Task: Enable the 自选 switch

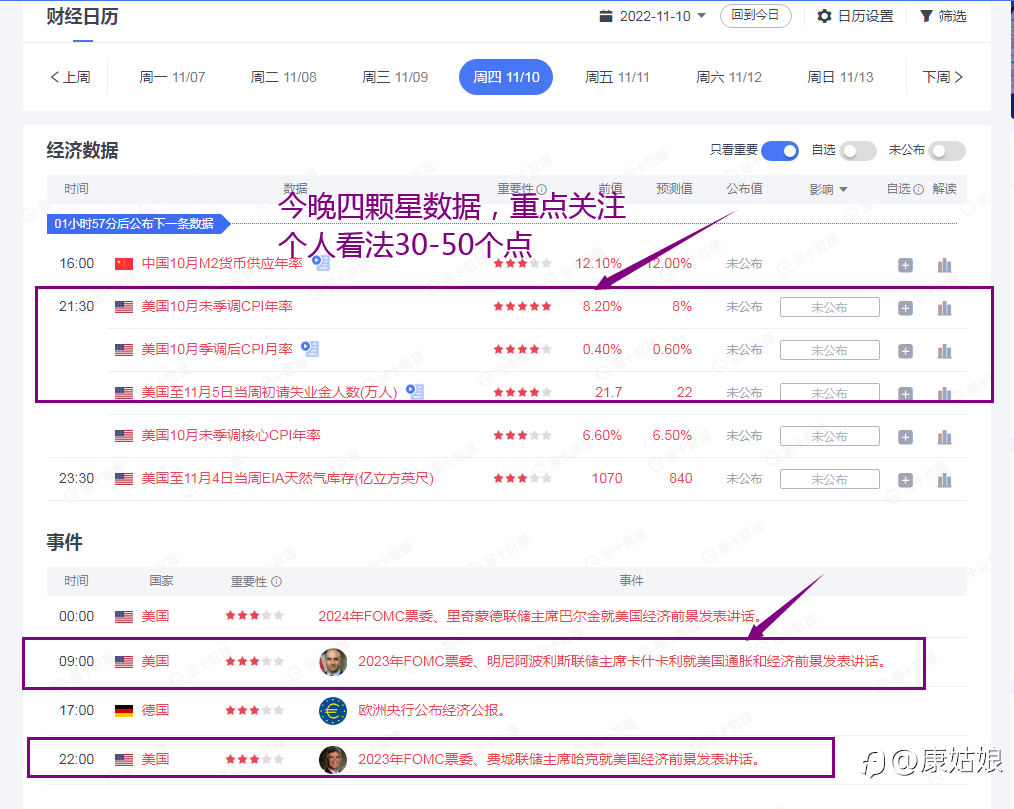Action: [858, 151]
